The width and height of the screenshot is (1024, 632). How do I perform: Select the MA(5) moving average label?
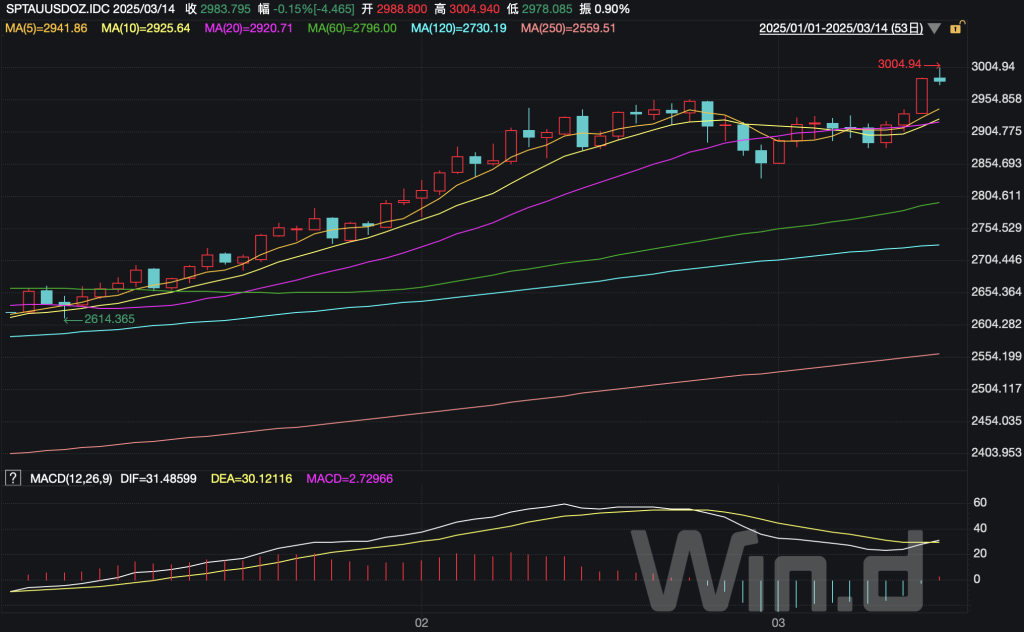tap(46, 28)
